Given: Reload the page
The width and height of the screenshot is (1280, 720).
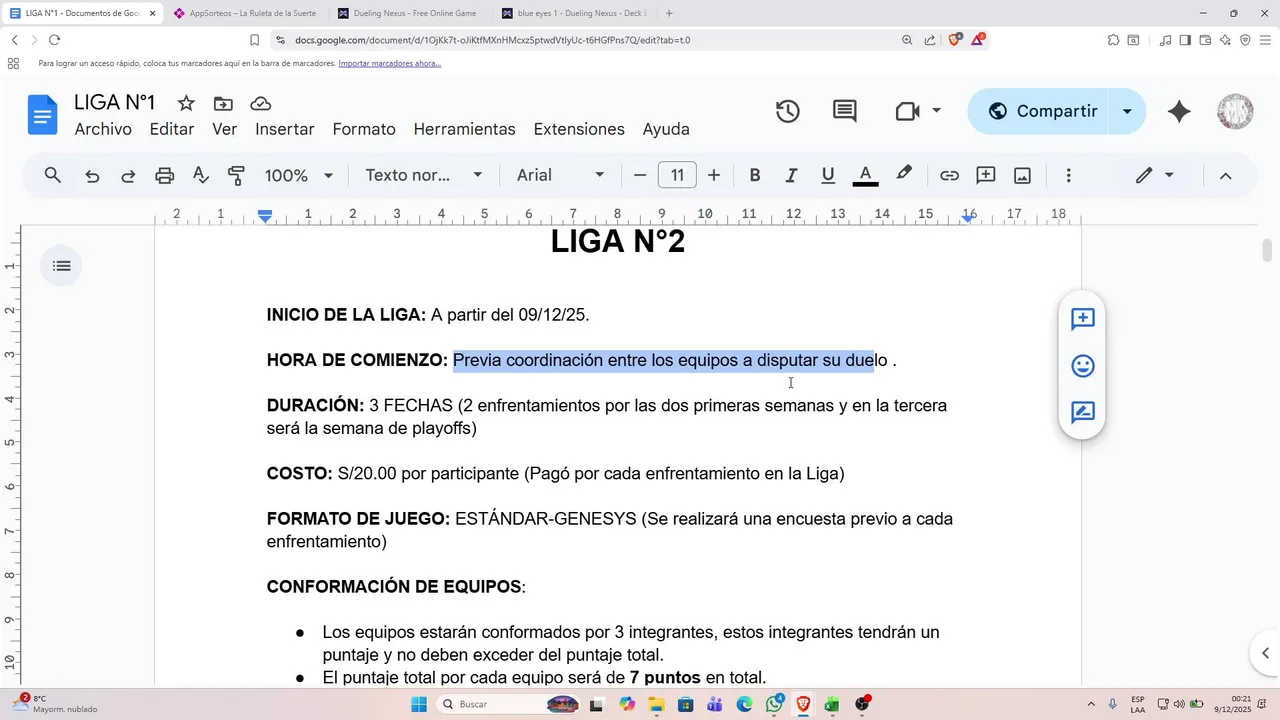Looking at the screenshot, I should (x=54, y=40).
